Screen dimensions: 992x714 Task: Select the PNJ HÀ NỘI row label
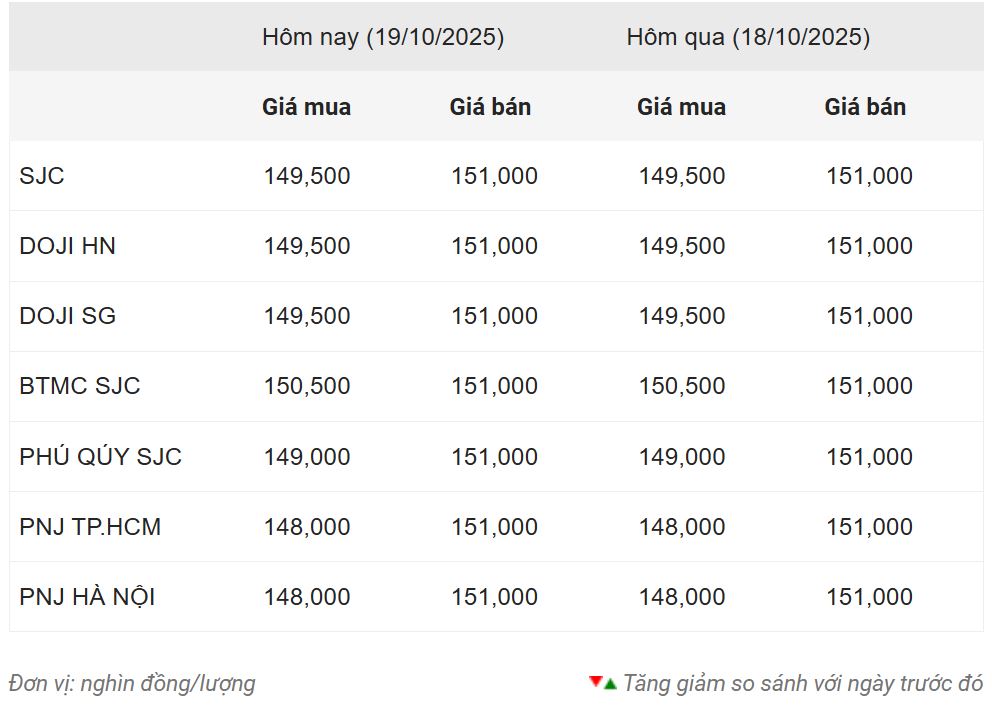(87, 597)
